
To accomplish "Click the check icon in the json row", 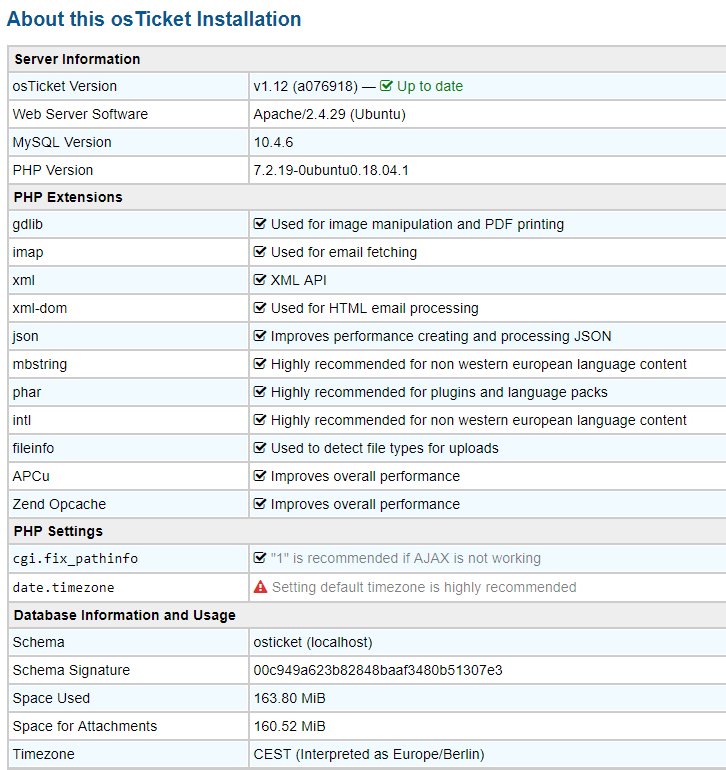I will click(259, 336).
